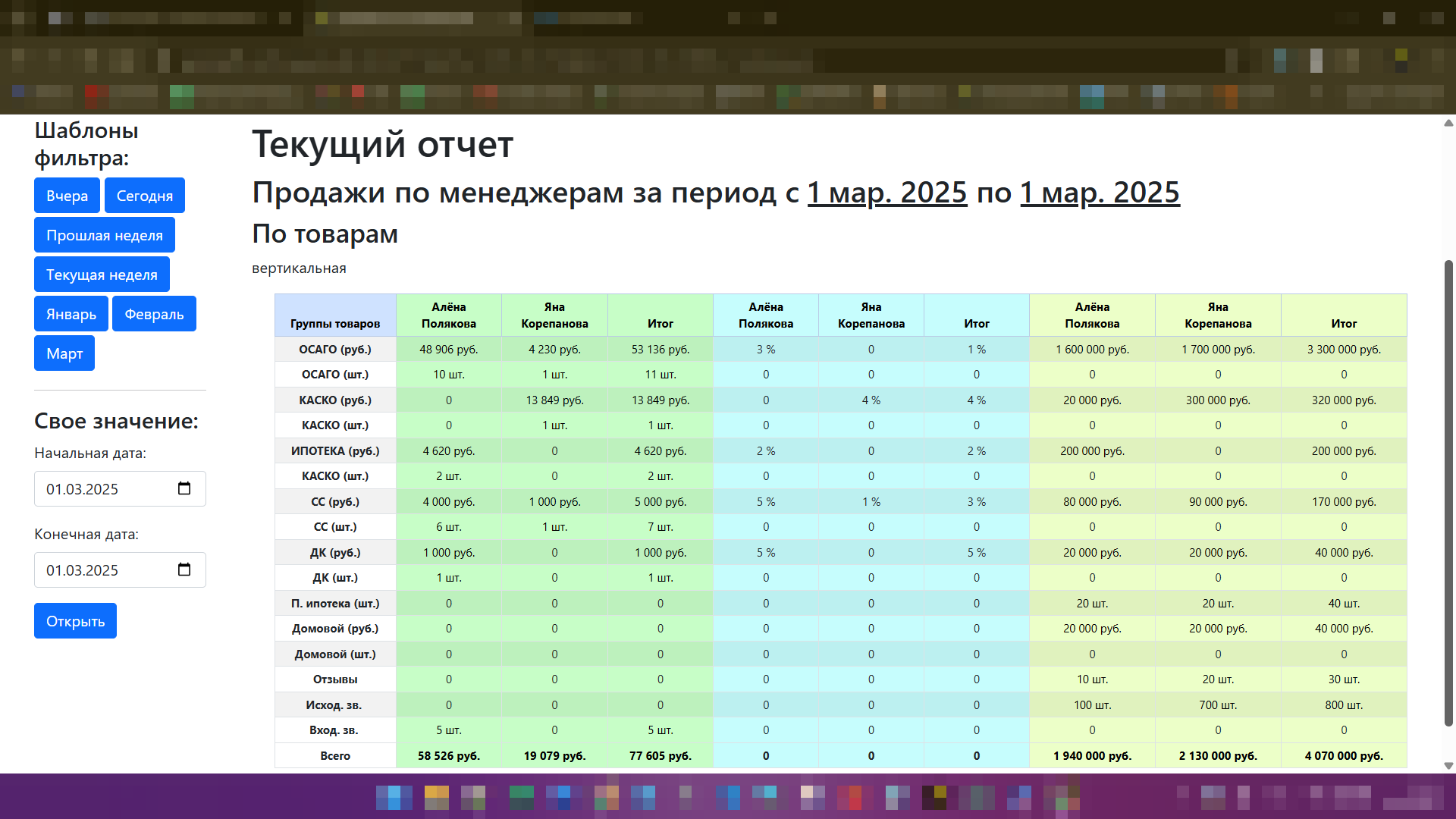Click the total 77 605 руб.
This screenshot has height=819, width=1456.
(x=661, y=756)
